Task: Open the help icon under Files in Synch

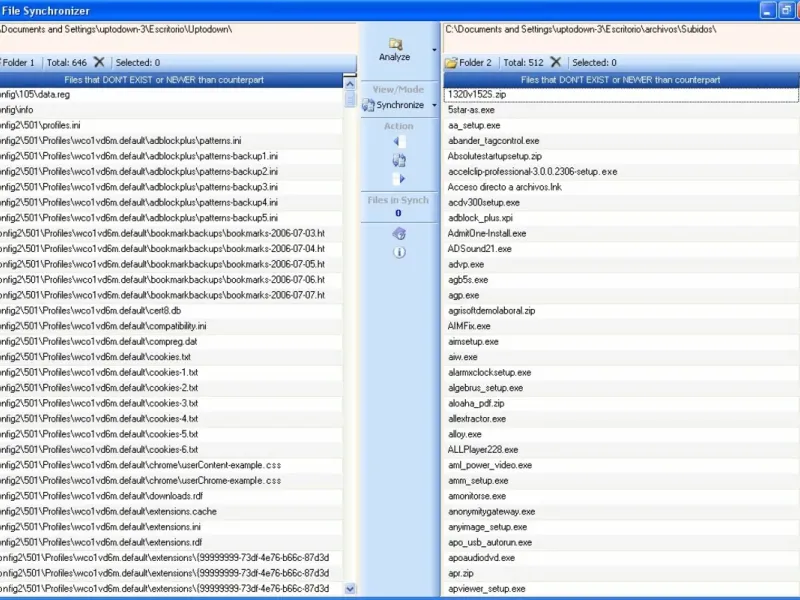Action: (x=399, y=234)
